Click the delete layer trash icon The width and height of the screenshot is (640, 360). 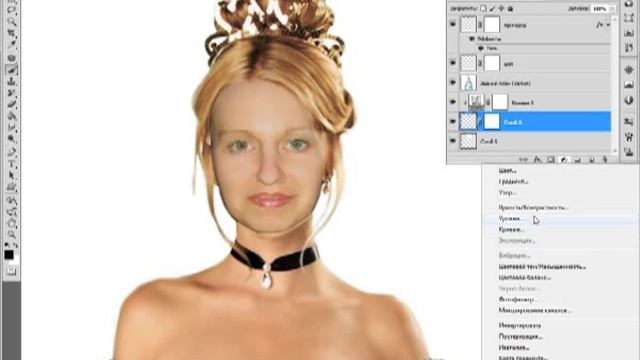pos(604,160)
